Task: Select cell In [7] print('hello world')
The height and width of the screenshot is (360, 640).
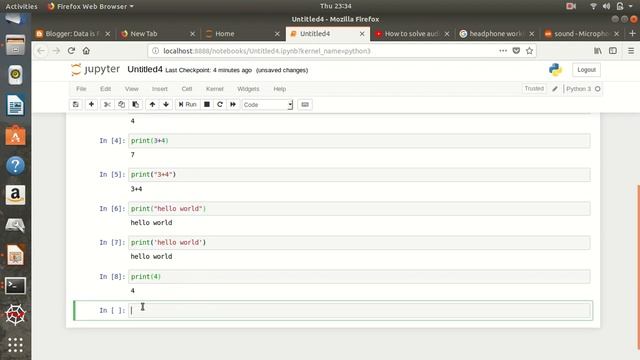Action: pyautogui.click(x=360, y=243)
